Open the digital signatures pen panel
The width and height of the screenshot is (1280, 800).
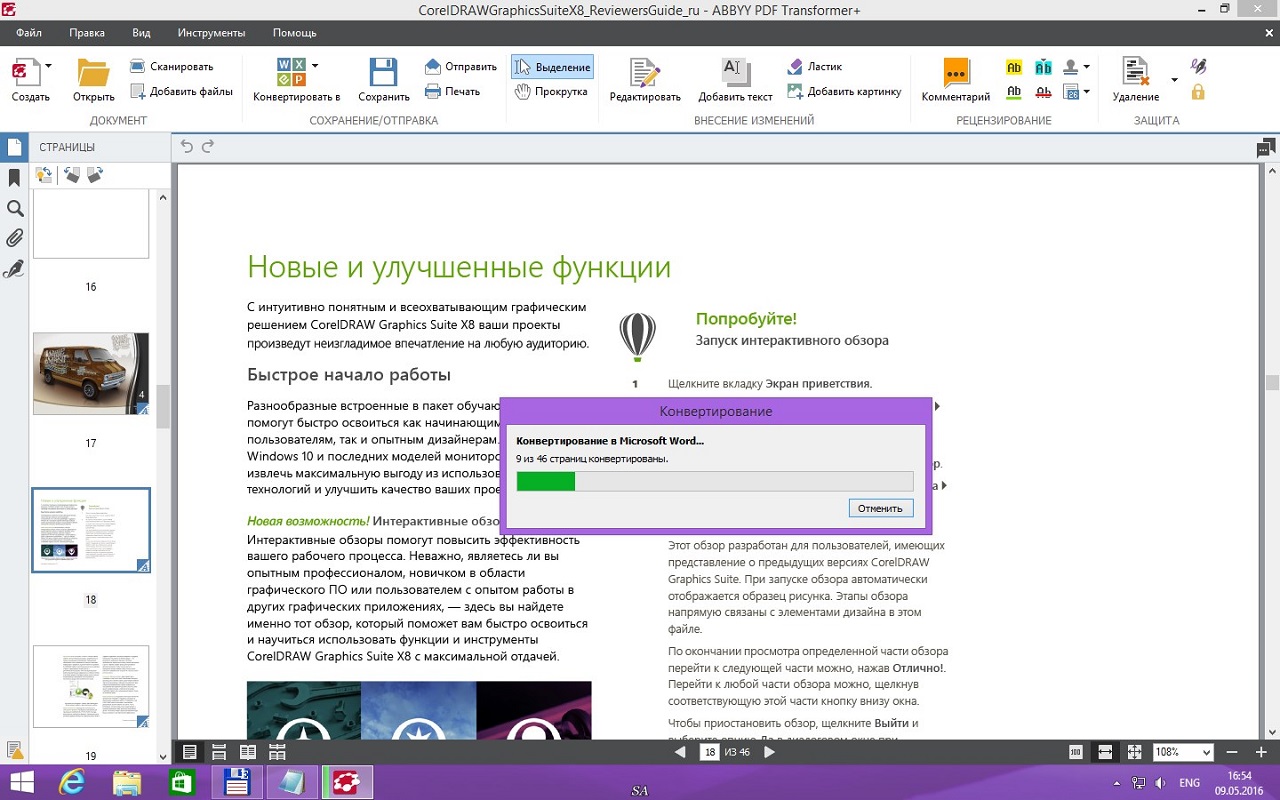(14, 269)
